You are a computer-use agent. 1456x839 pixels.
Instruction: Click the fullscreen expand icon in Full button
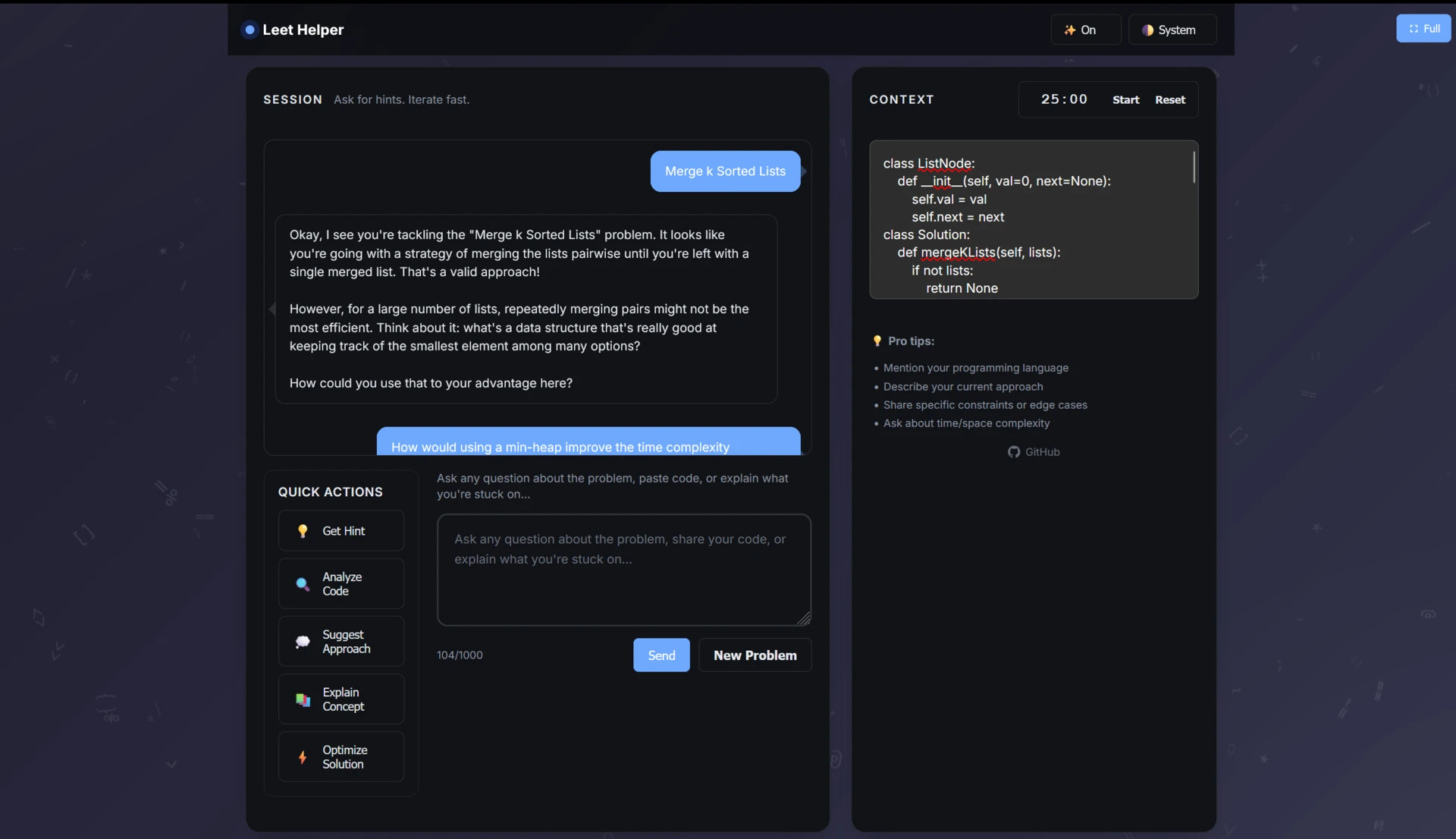click(1414, 29)
